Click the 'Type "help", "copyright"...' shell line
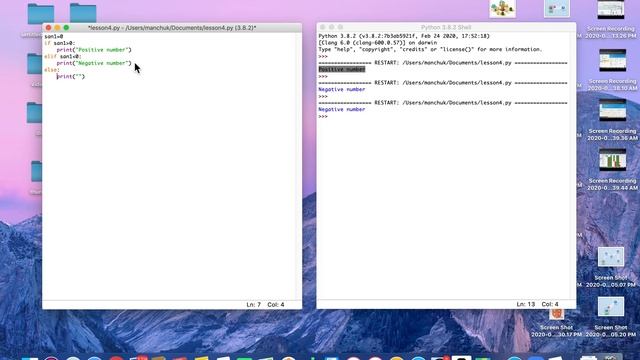The image size is (640, 360). [x=430, y=49]
